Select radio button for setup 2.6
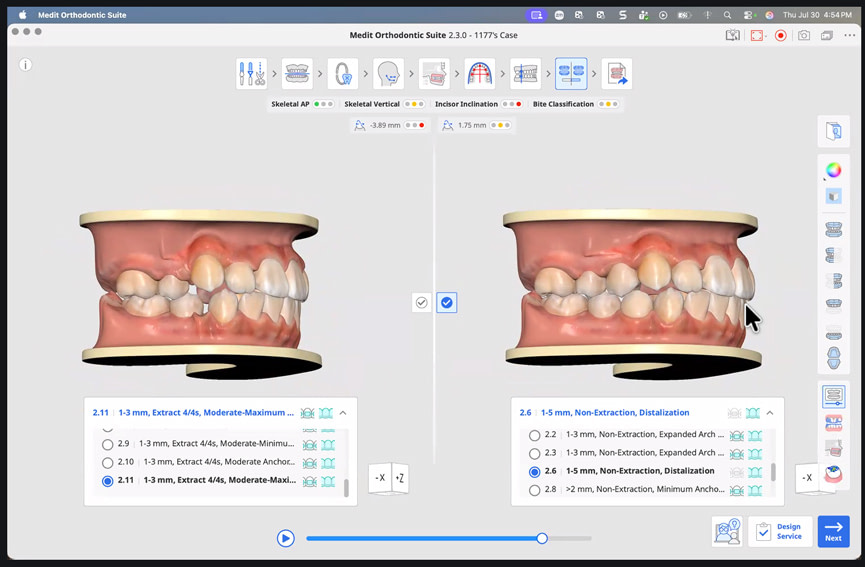This screenshot has height=567, width=865. pyautogui.click(x=534, y=472)
